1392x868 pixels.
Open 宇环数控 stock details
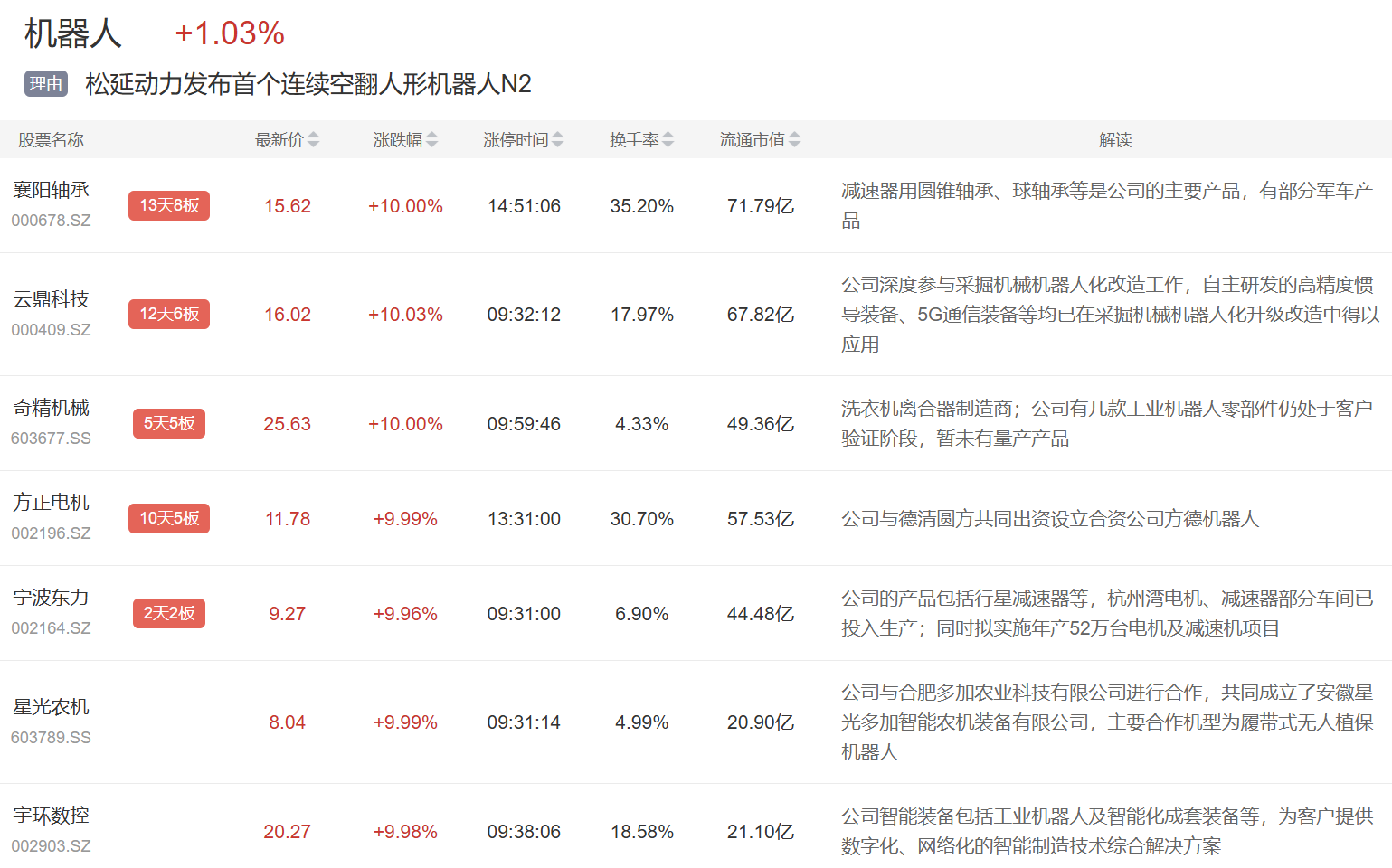tap(52, 816)
